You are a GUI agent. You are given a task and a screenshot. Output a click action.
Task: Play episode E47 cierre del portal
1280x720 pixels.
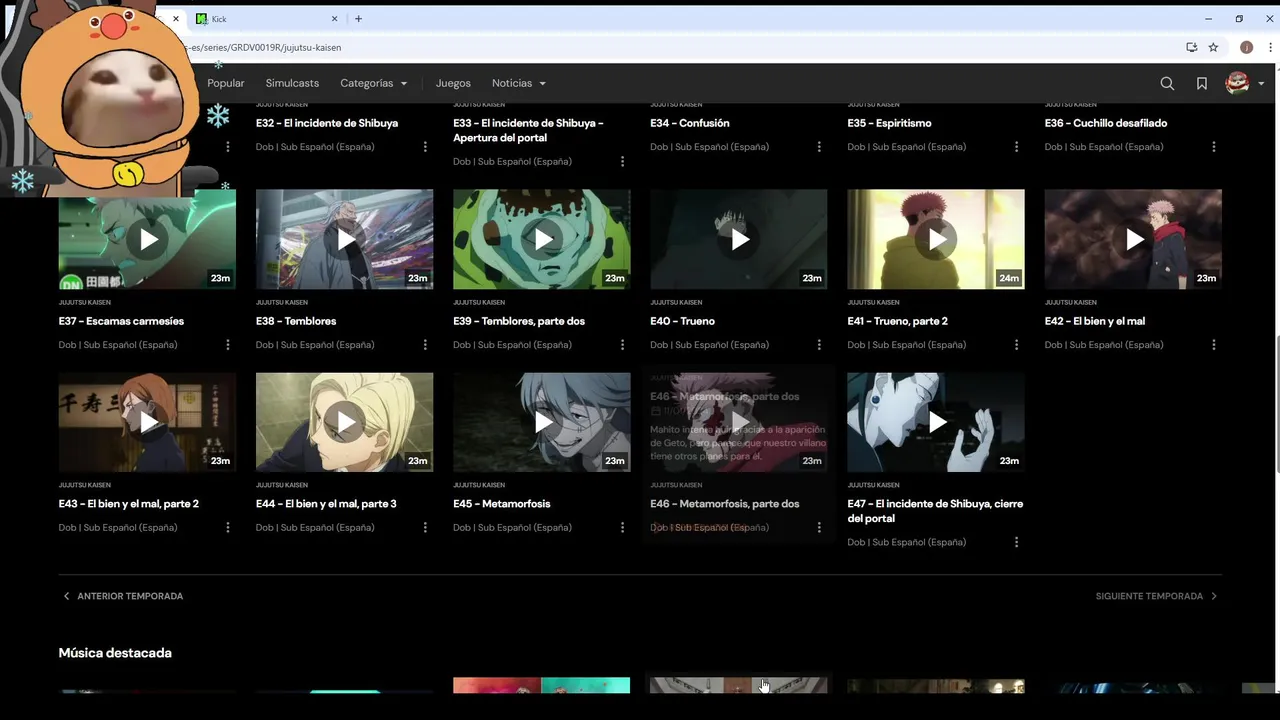click(x=936, y=422)
